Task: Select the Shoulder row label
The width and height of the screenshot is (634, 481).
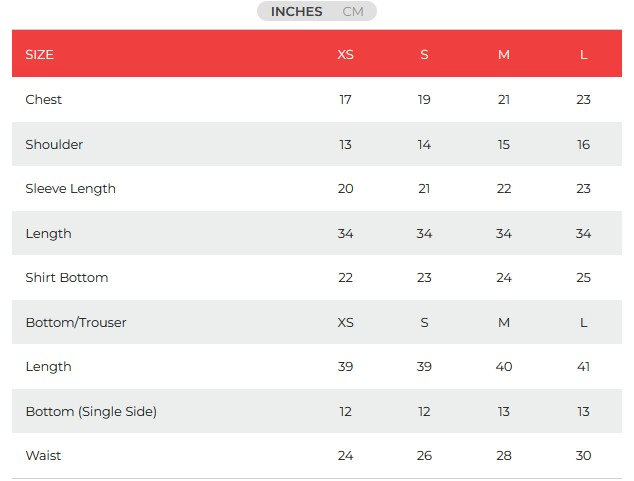Action: [54, 144]
